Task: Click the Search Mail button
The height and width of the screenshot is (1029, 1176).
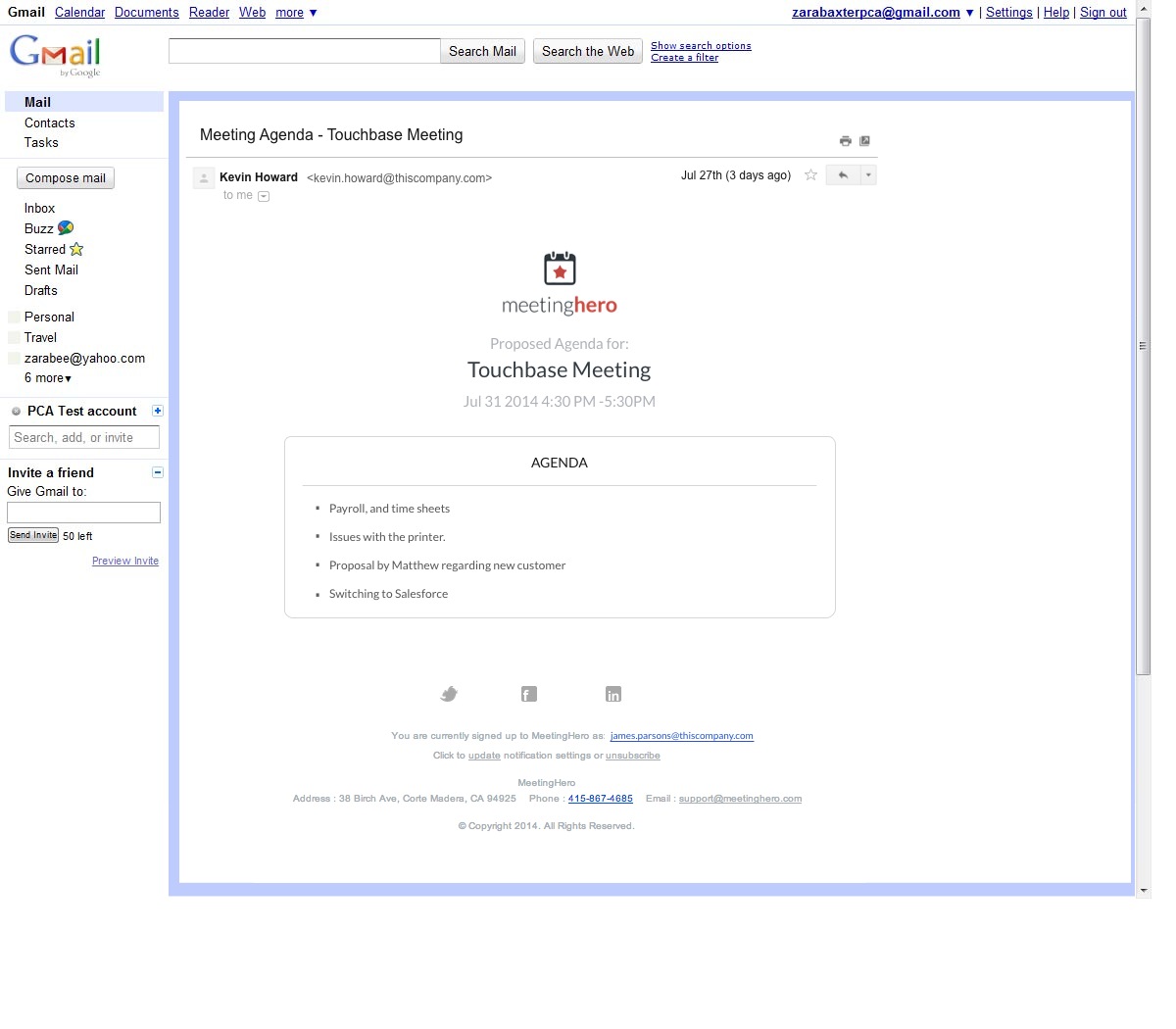Action: click(x=482, y=52)
